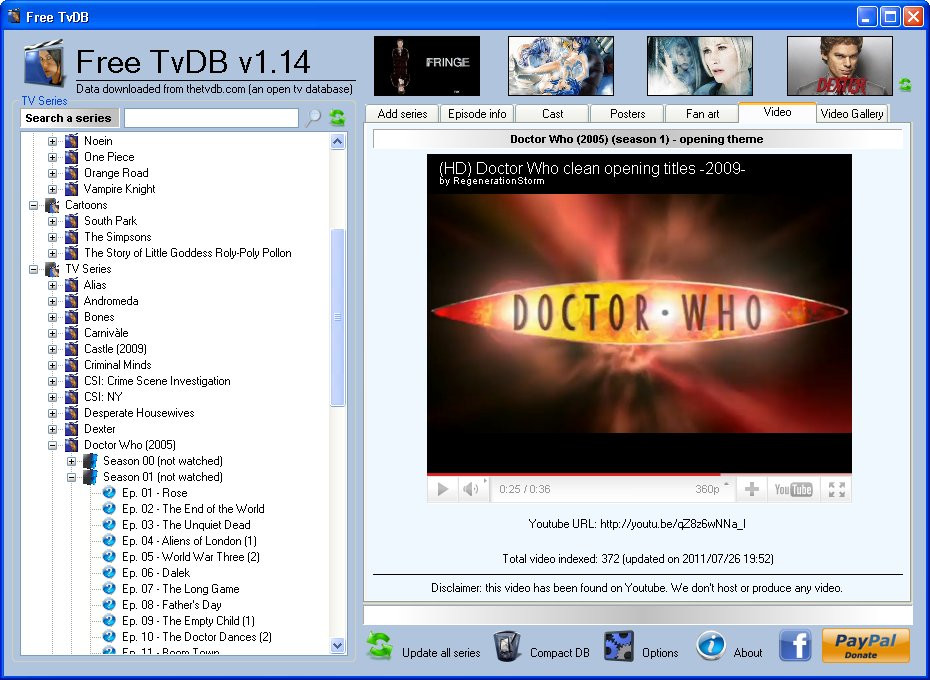Click the Options gears icon
The height and width of the screenshot is (680, 930).
pos(619,646)
